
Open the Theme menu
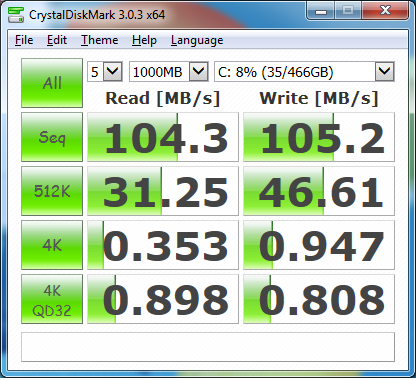click(x=100, y=40)
